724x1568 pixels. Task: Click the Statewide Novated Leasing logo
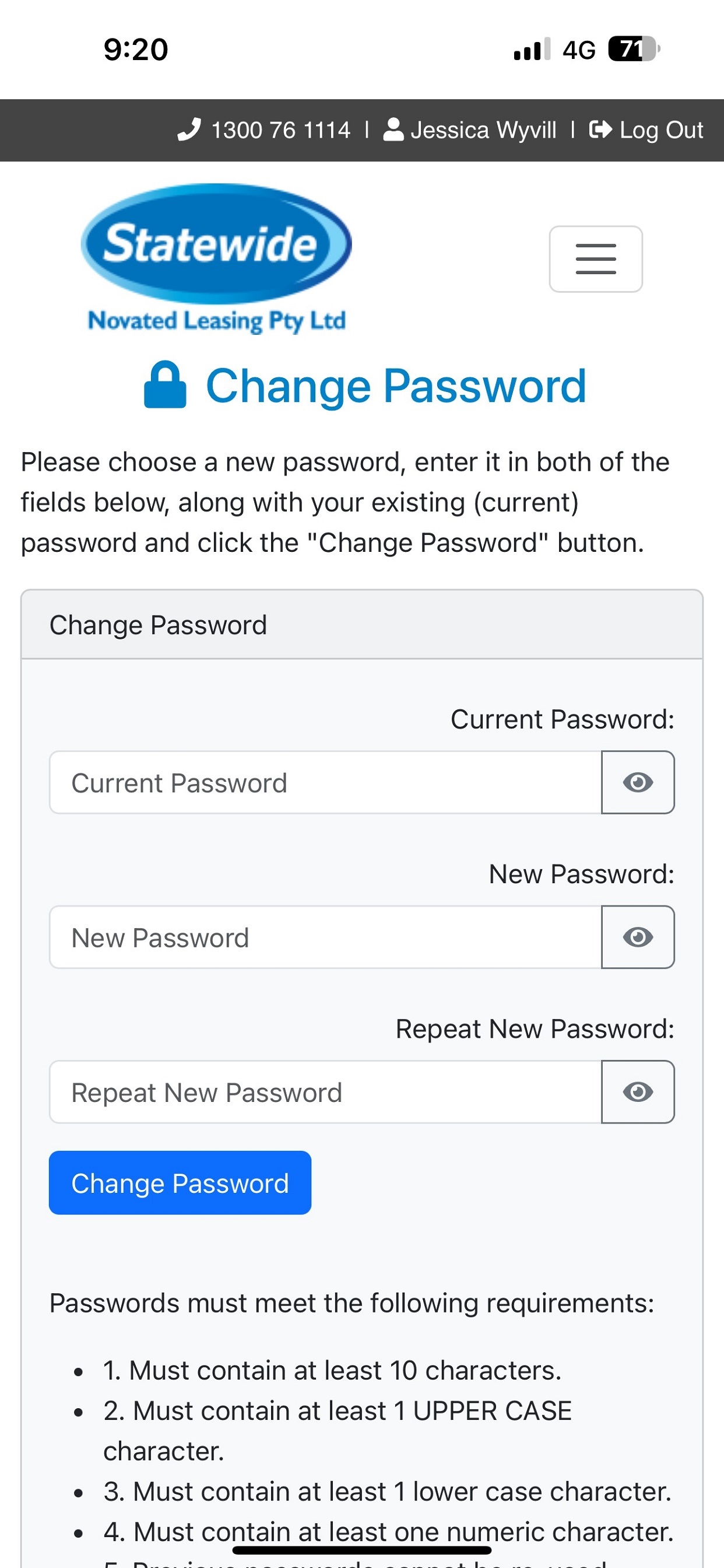pos(217,258)
